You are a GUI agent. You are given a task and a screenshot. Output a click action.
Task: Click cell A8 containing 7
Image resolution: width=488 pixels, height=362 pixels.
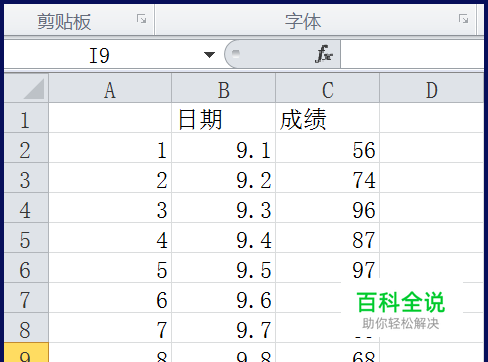(110, 328)
